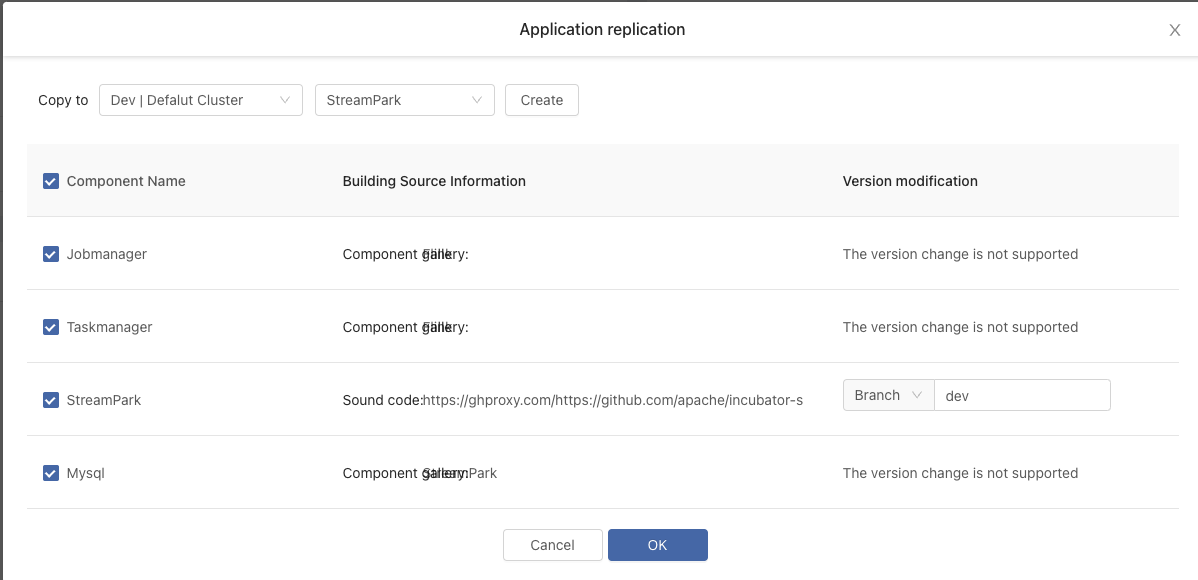Click Taskmanager's version change not supported text
The width and height of the screenshot is (1198, 580).
click(960, 327)
